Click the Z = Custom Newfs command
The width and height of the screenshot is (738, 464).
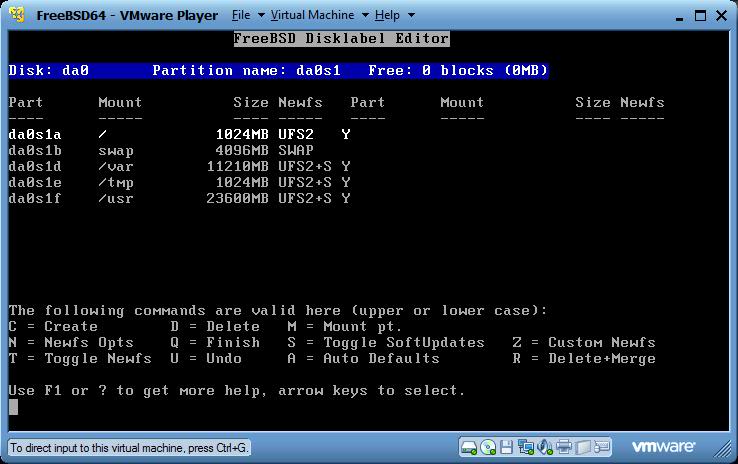(x=584, y=343)
